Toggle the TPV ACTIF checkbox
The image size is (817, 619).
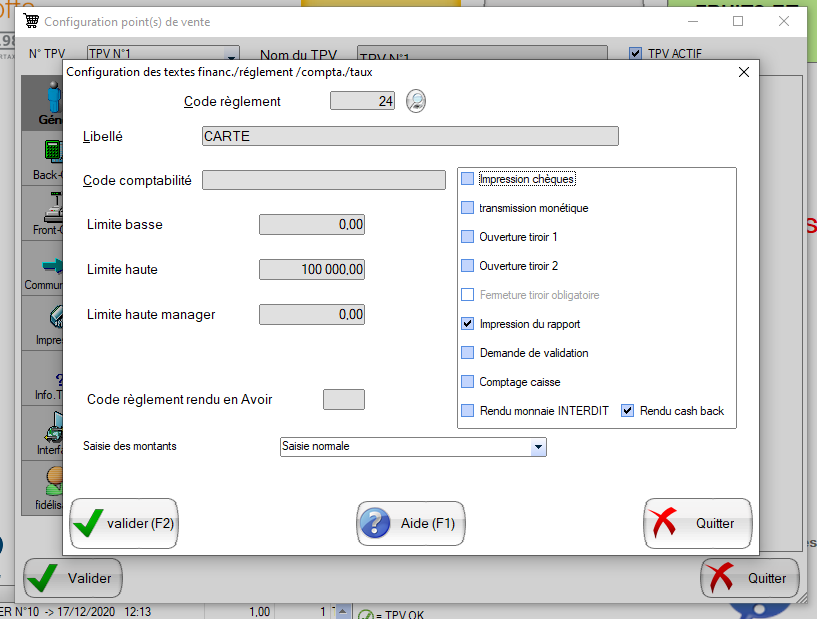click(635, 54)
